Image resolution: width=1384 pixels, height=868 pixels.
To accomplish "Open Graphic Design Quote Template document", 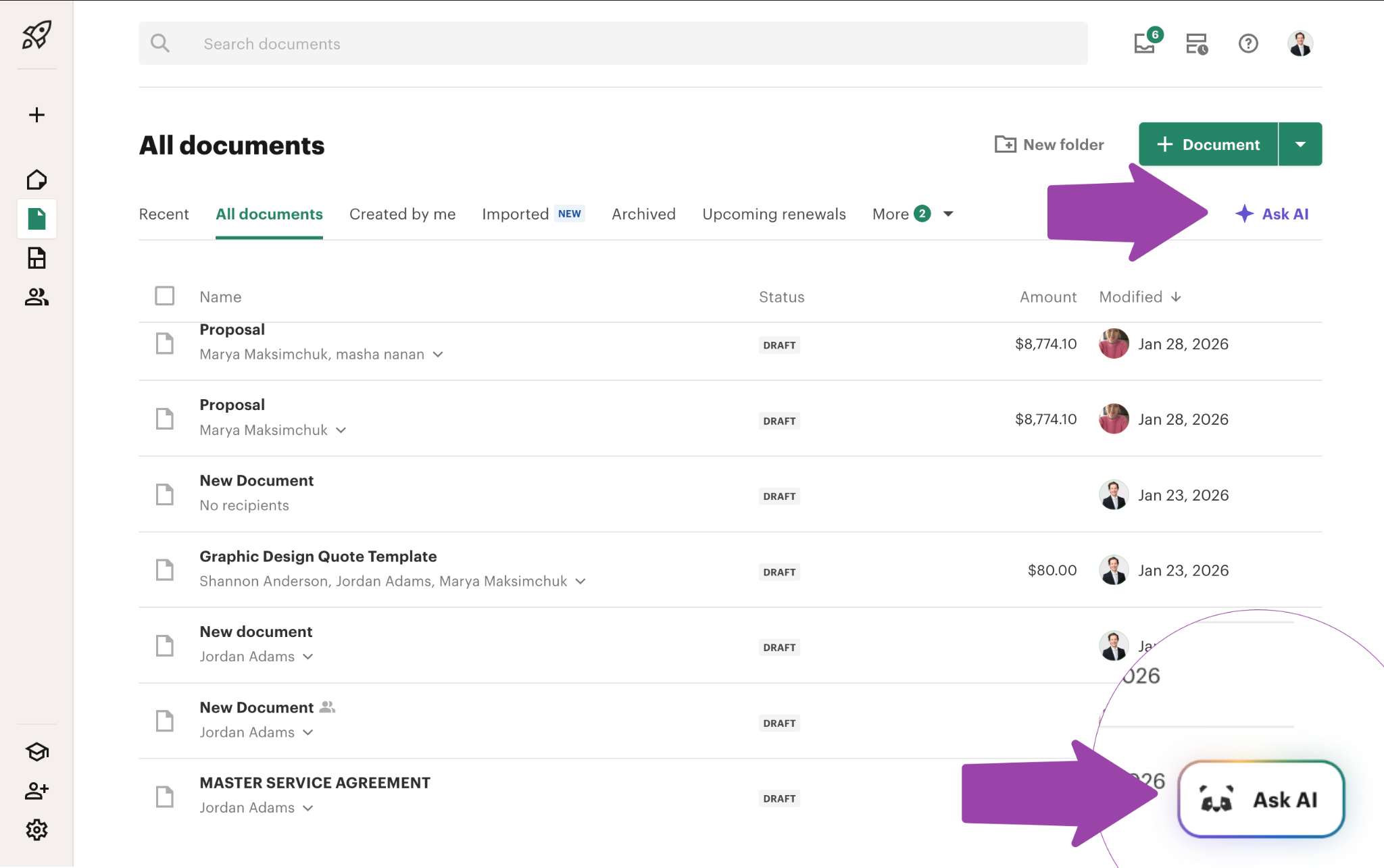I will coord(318,557).
